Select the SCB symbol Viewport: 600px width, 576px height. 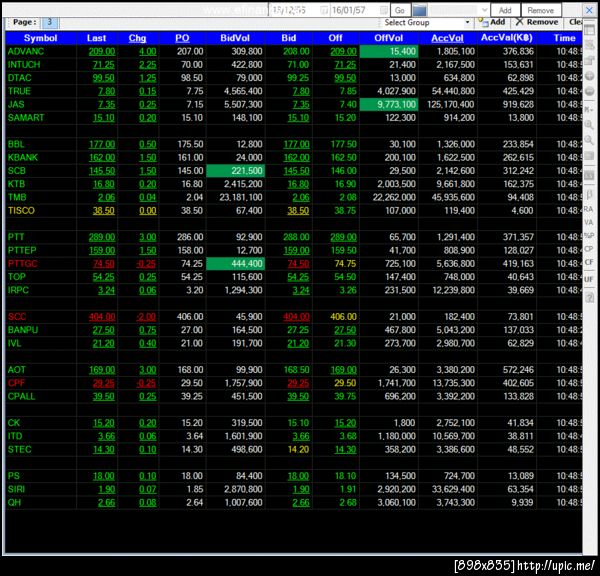tap(17, 171)
